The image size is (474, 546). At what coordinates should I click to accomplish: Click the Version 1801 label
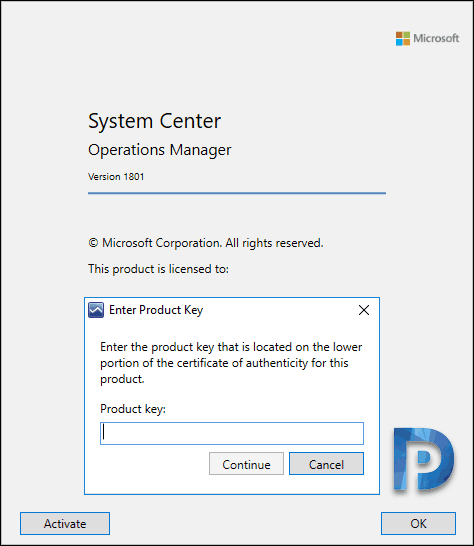pos(116,177)
